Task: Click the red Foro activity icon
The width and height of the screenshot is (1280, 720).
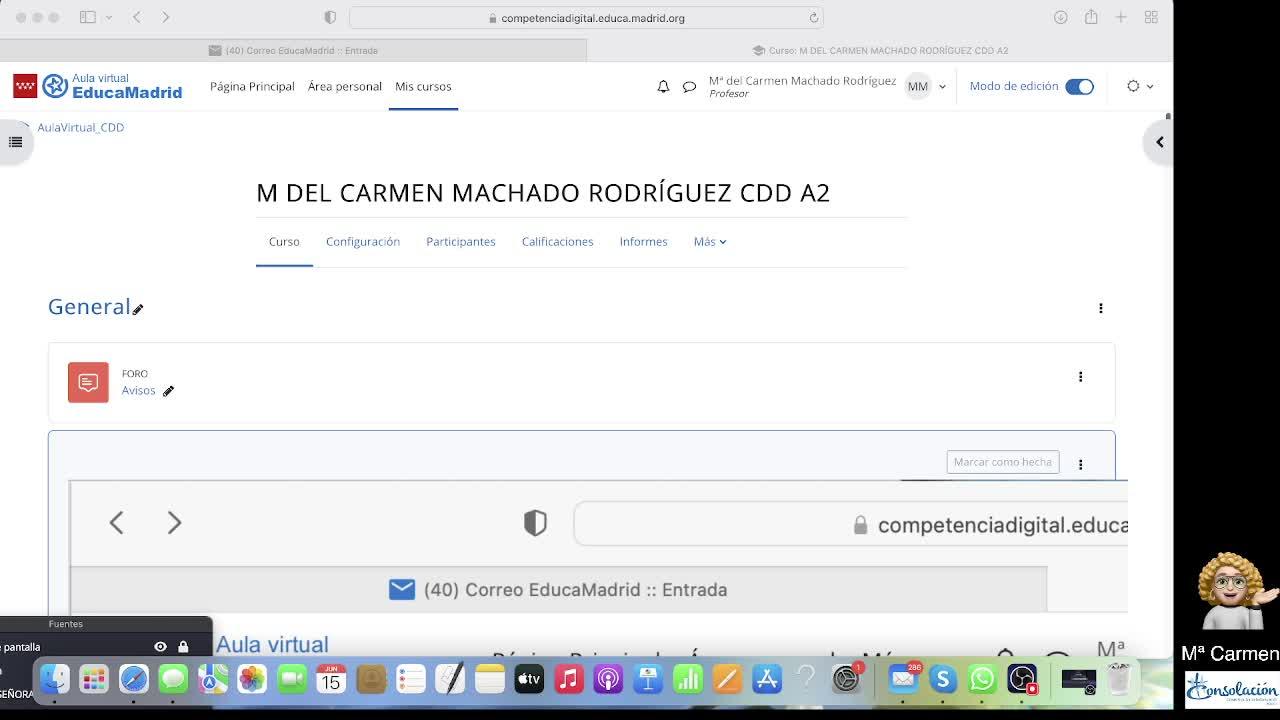Action: point(88,382)
